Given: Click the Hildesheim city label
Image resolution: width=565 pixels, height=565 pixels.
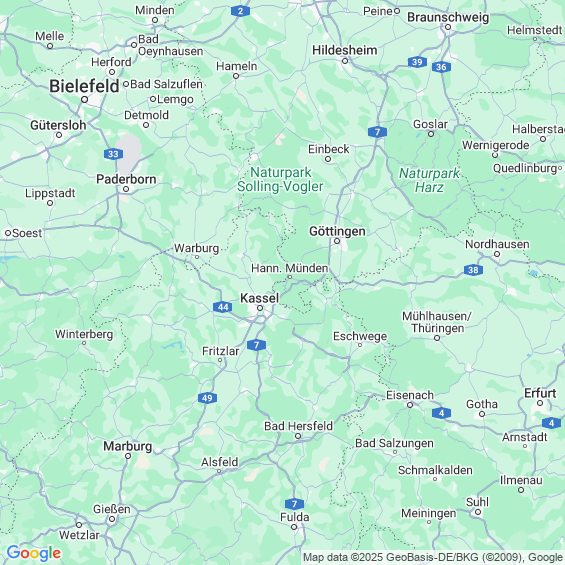Looking at the screenshot, I should tap(345, 50).
